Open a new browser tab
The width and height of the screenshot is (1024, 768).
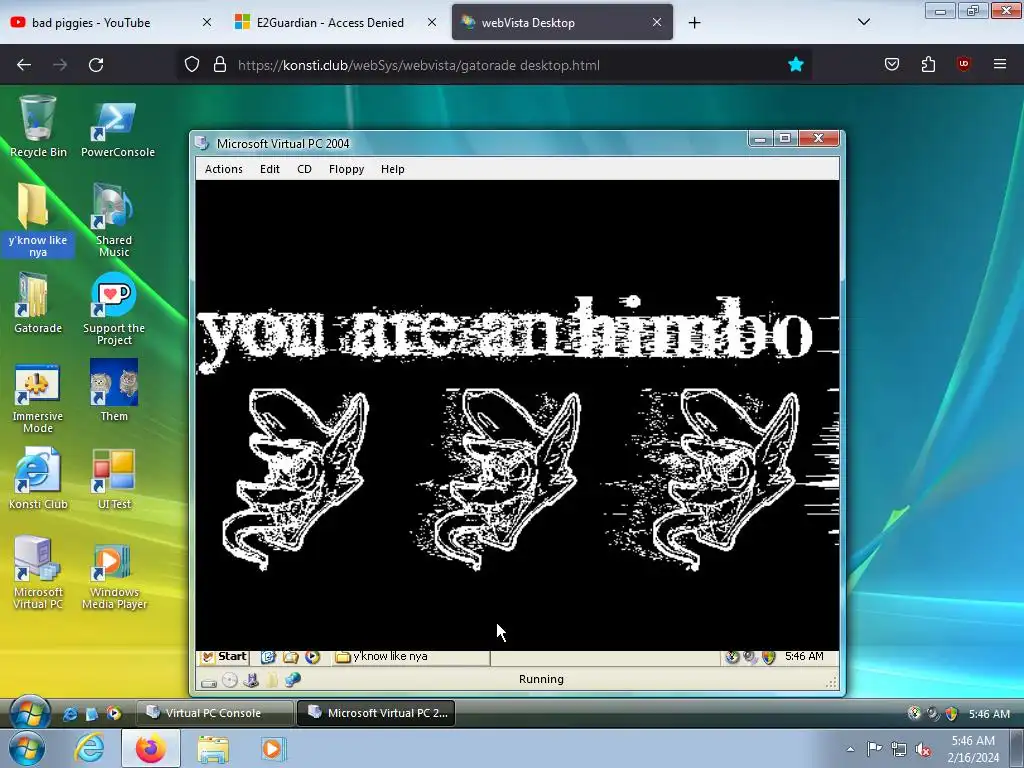coord(694,23)
